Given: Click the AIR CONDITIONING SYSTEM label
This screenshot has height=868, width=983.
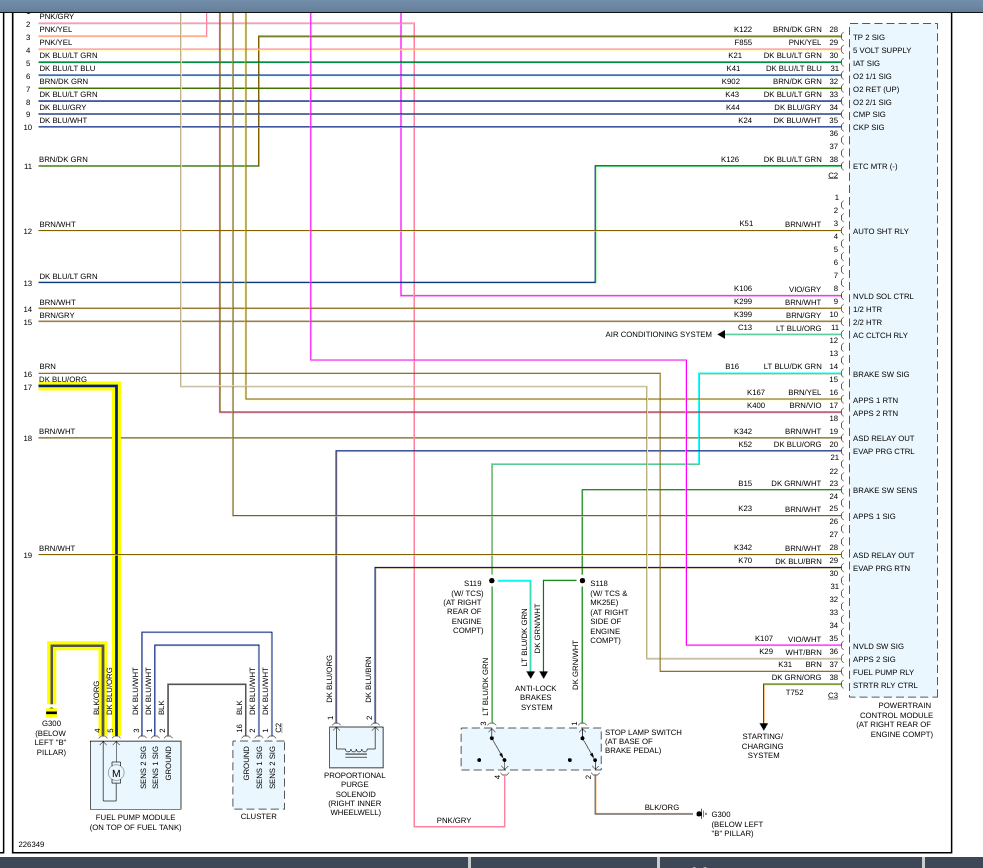Looking at the screenshot, I should (x=658, y=335).
